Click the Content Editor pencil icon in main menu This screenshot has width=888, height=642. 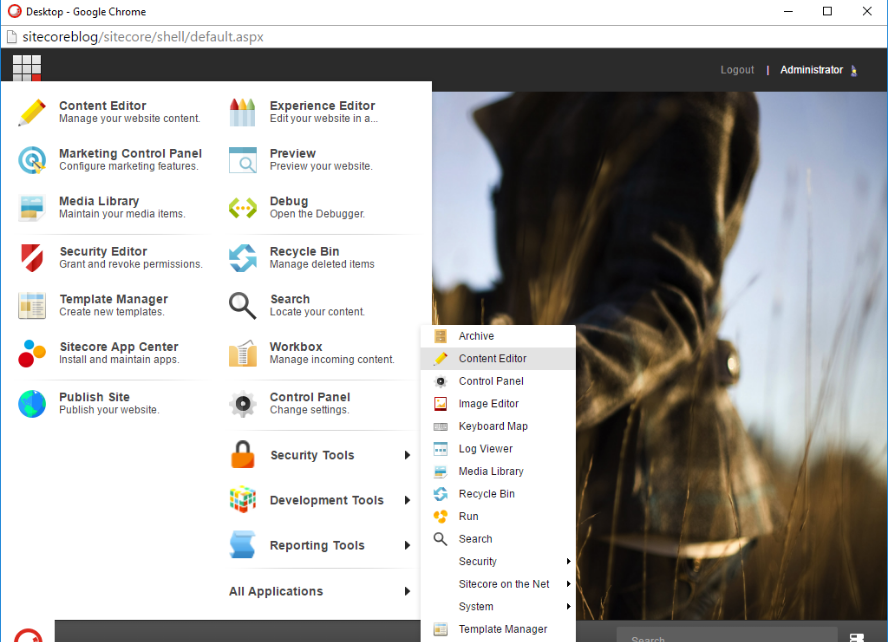coord(32,112)
